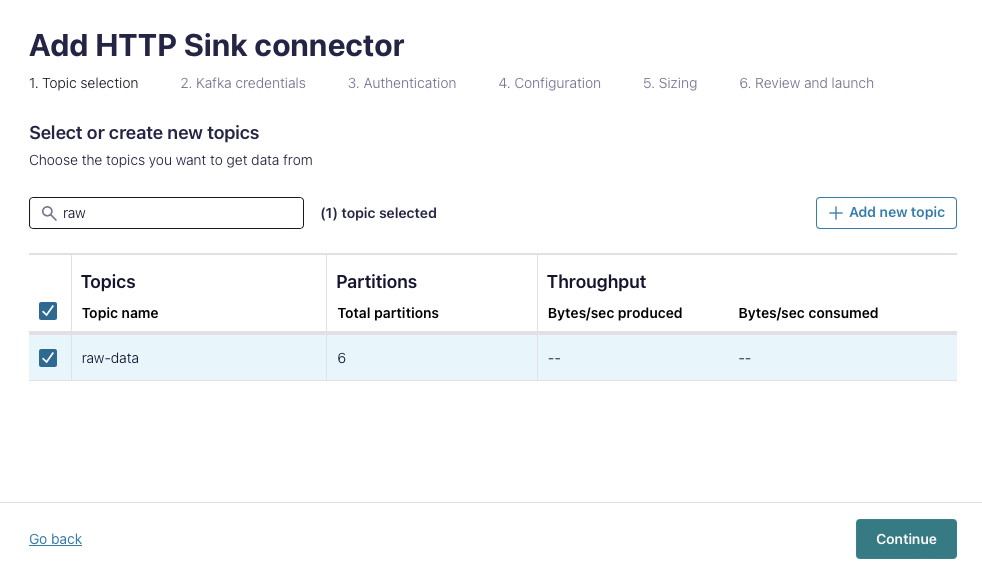Click the raw-data topic name
Viewport: 982px width, 569px height.
pos(110,357)
